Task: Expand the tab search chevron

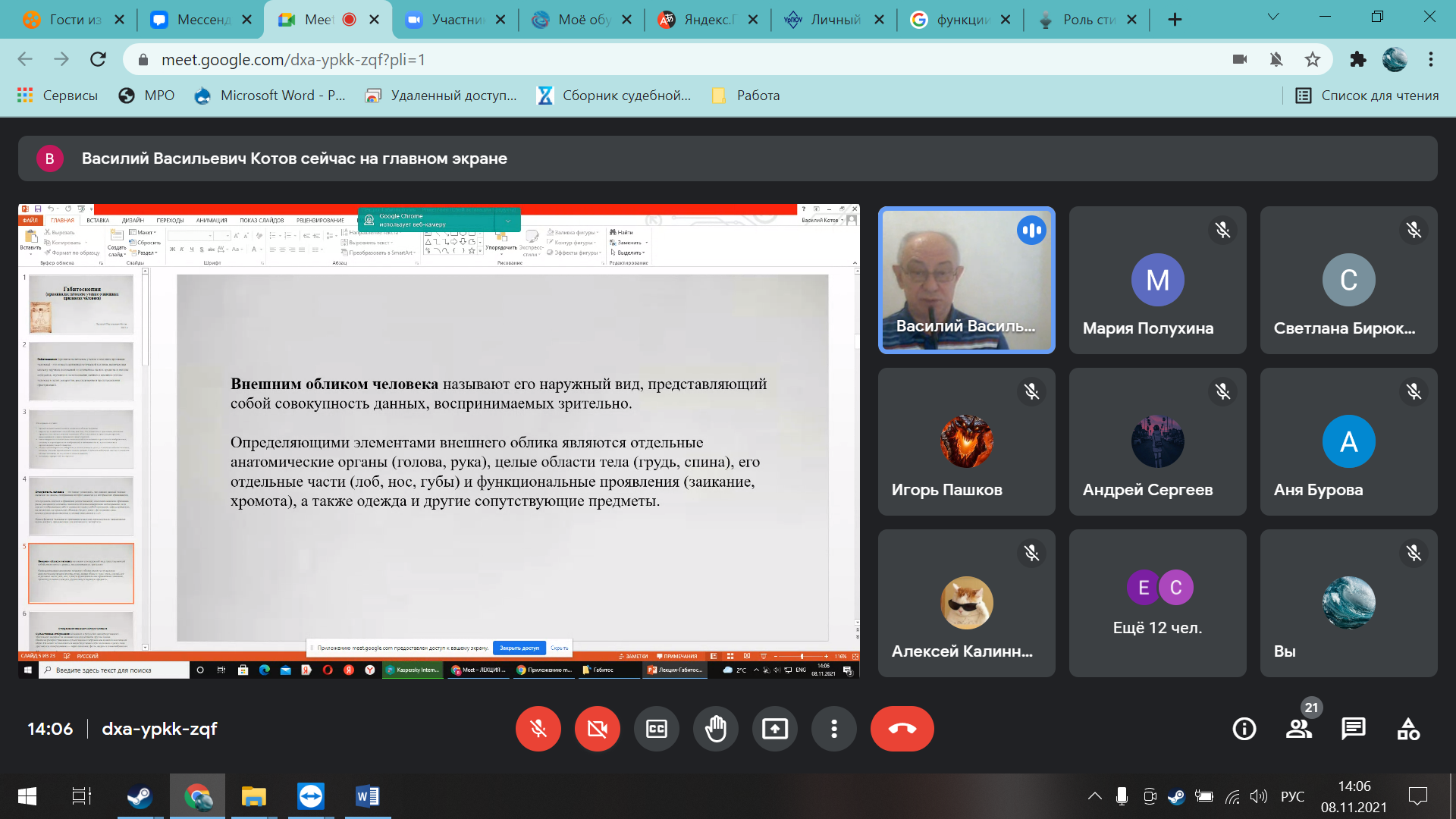Action: click(1273, 17)
